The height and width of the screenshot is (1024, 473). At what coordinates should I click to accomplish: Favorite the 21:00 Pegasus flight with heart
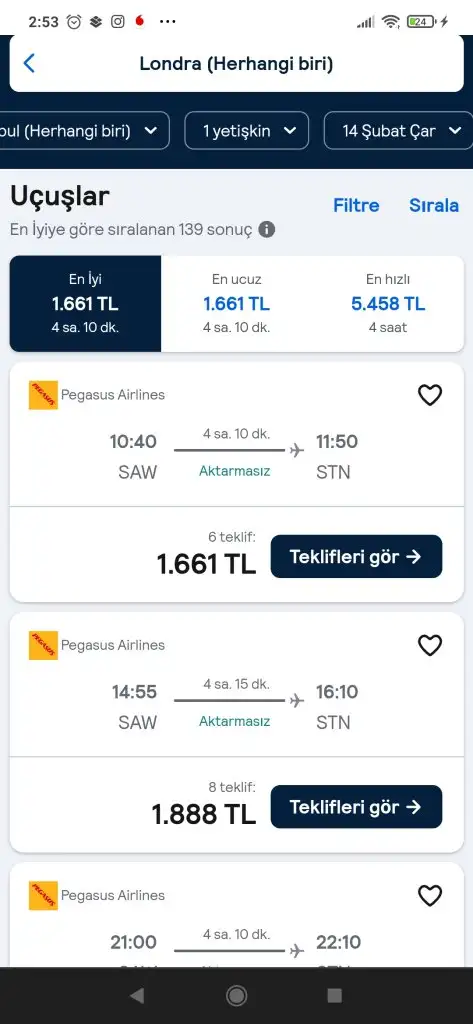(x=430, y=895)
